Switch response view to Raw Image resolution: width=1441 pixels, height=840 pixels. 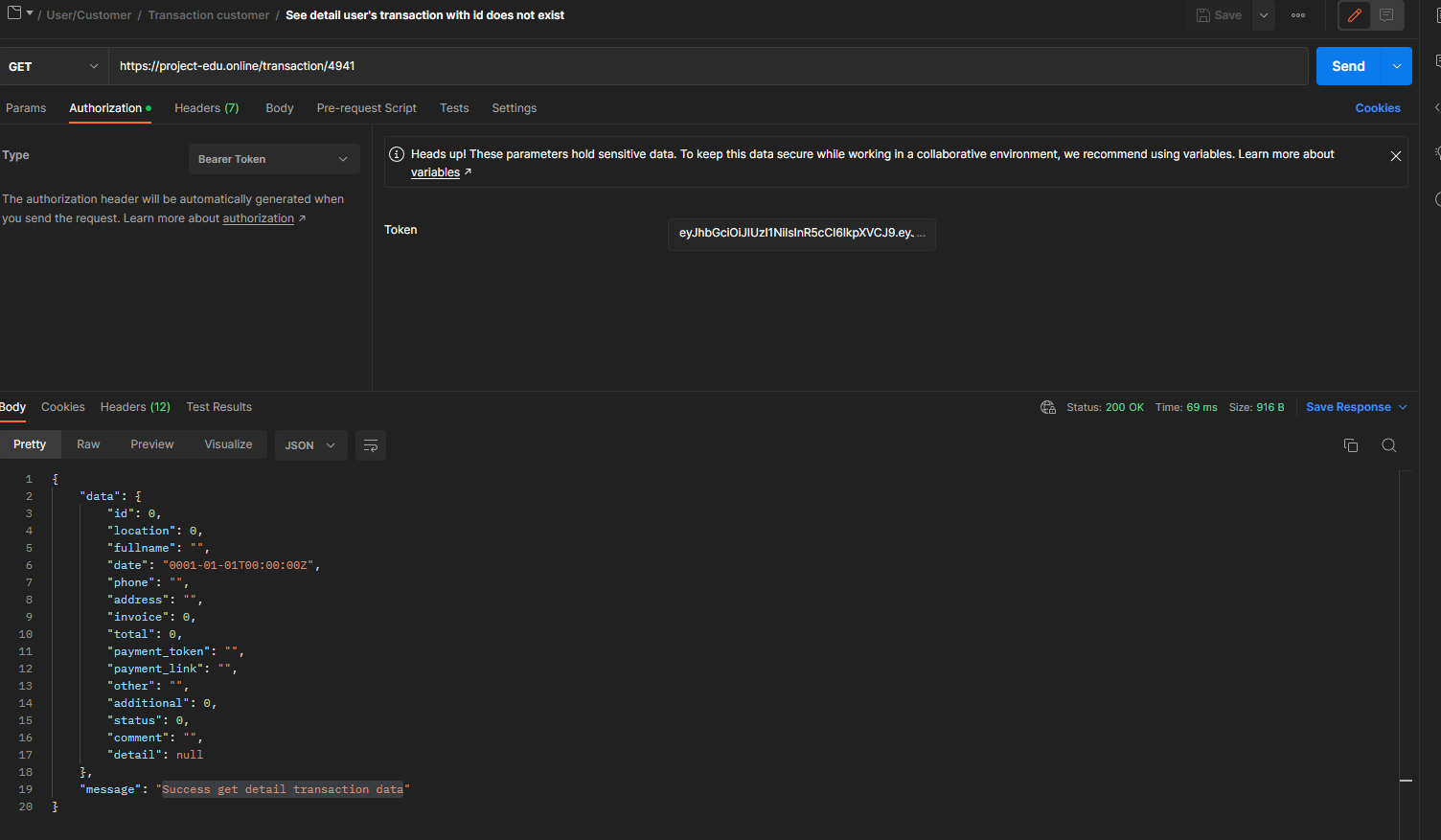87,443
